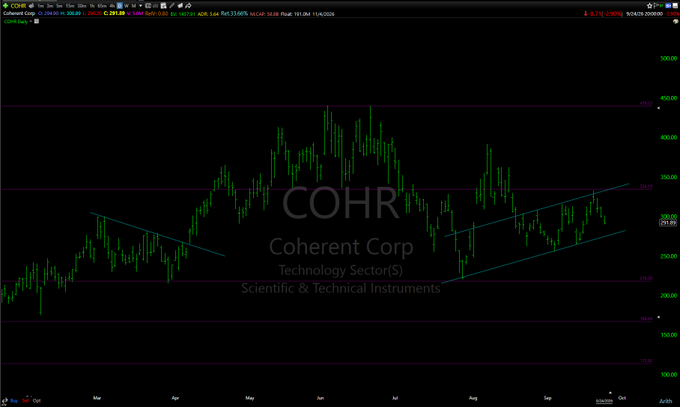Image resolution: width=680 pixels, height=407 pixels.
Task: Click the C: 291.89 close value in header
Action: click(114, 13)
